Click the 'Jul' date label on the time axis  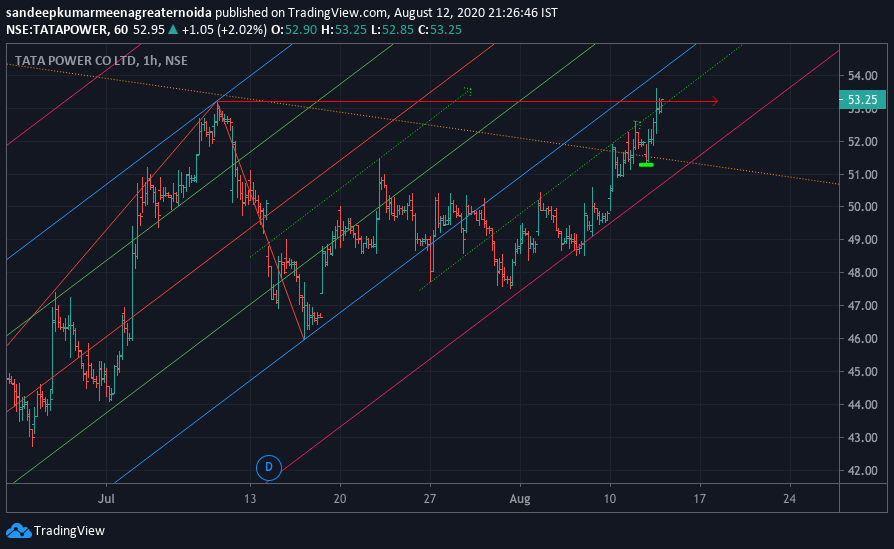106,499
